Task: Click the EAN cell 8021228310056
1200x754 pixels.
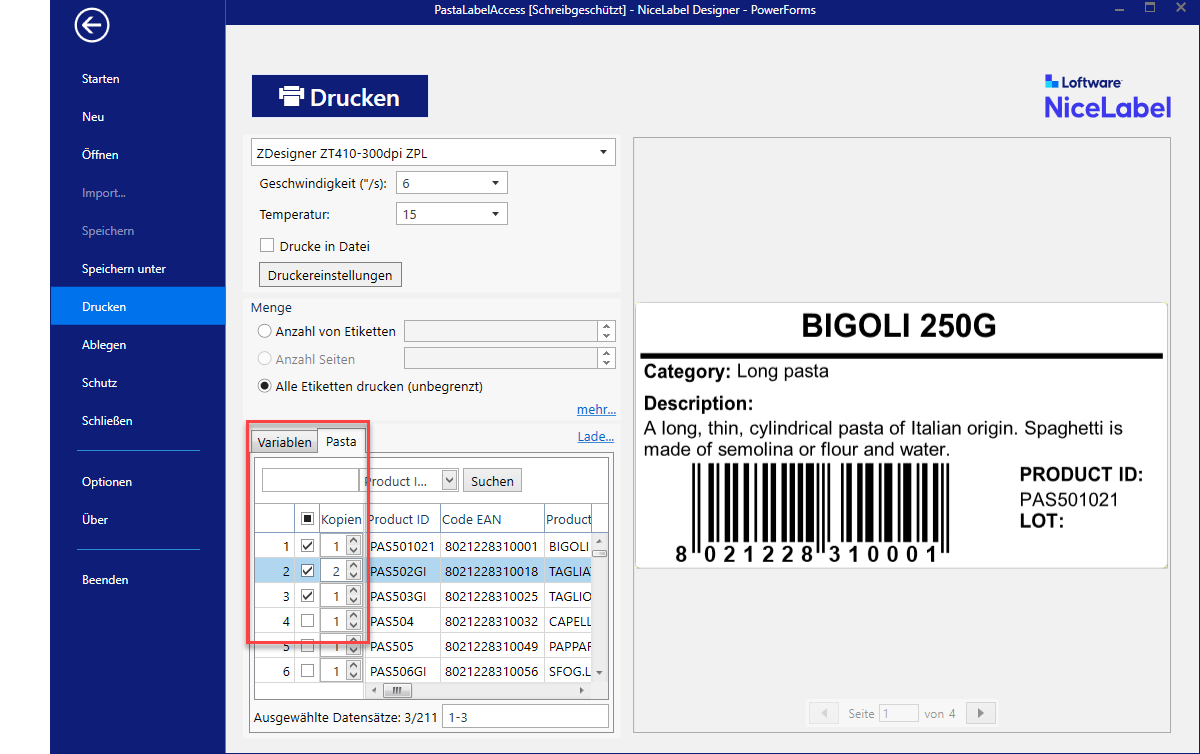Action: pos(492,671)
